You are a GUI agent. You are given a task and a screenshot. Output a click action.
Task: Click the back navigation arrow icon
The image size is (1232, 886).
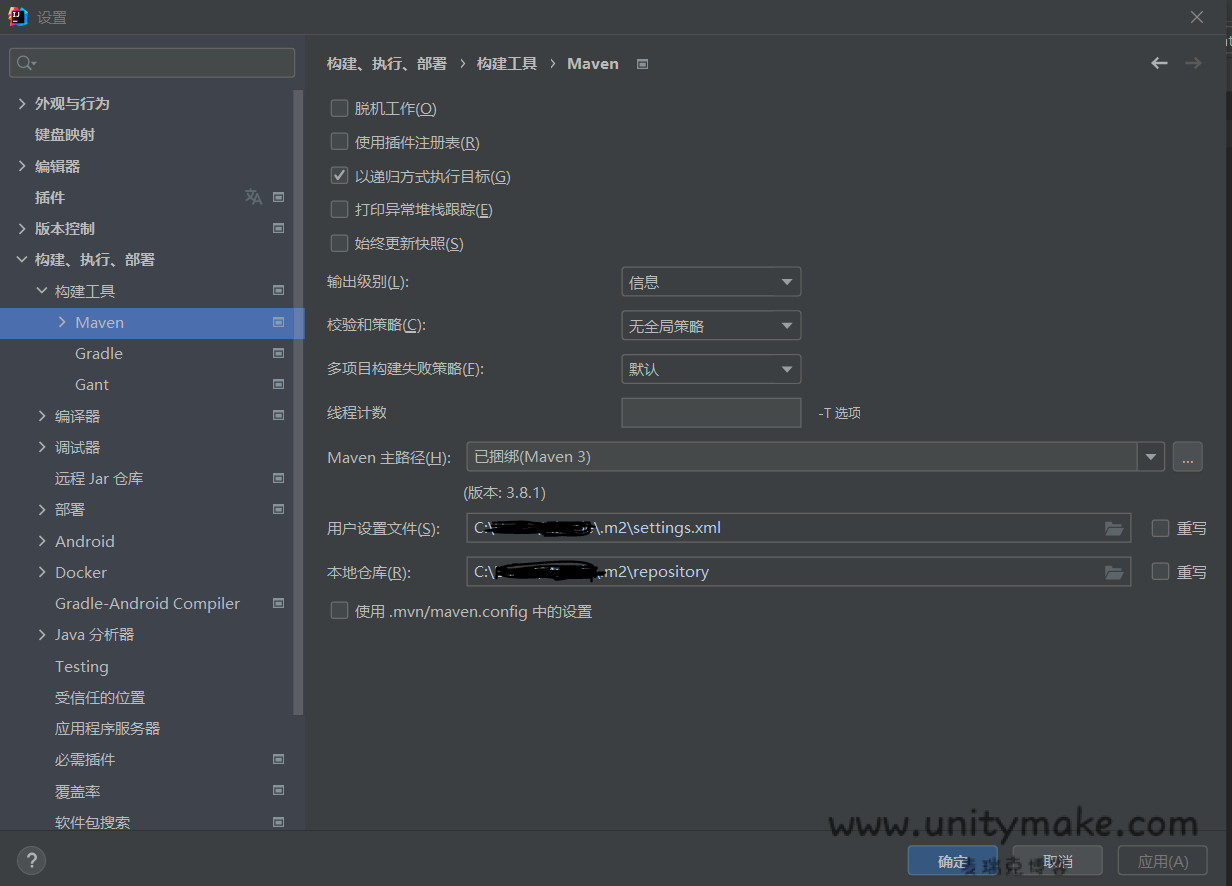click(1159, 63)
